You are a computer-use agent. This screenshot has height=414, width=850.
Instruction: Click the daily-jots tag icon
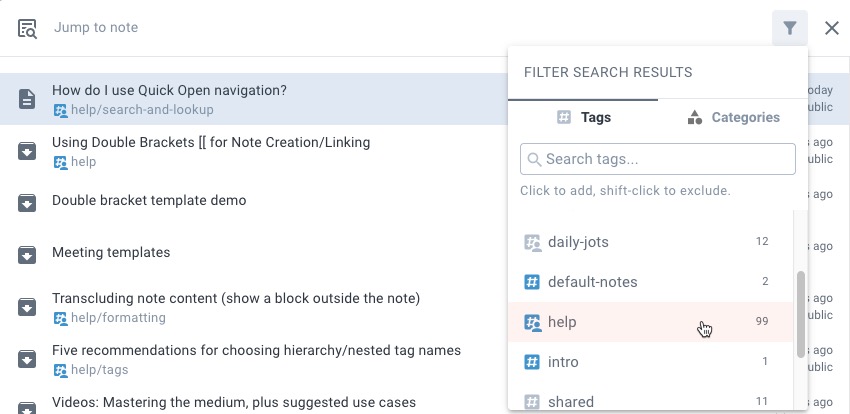(532, 242)
